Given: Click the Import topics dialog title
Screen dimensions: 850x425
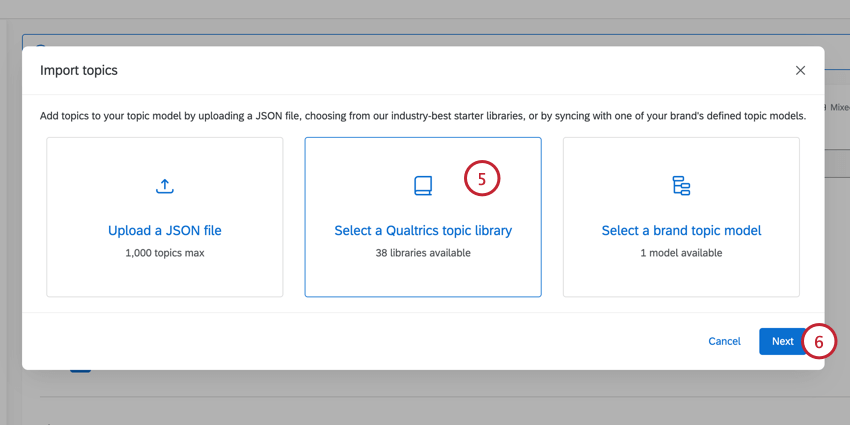Looking at the screenshot, I should [79, 71].
